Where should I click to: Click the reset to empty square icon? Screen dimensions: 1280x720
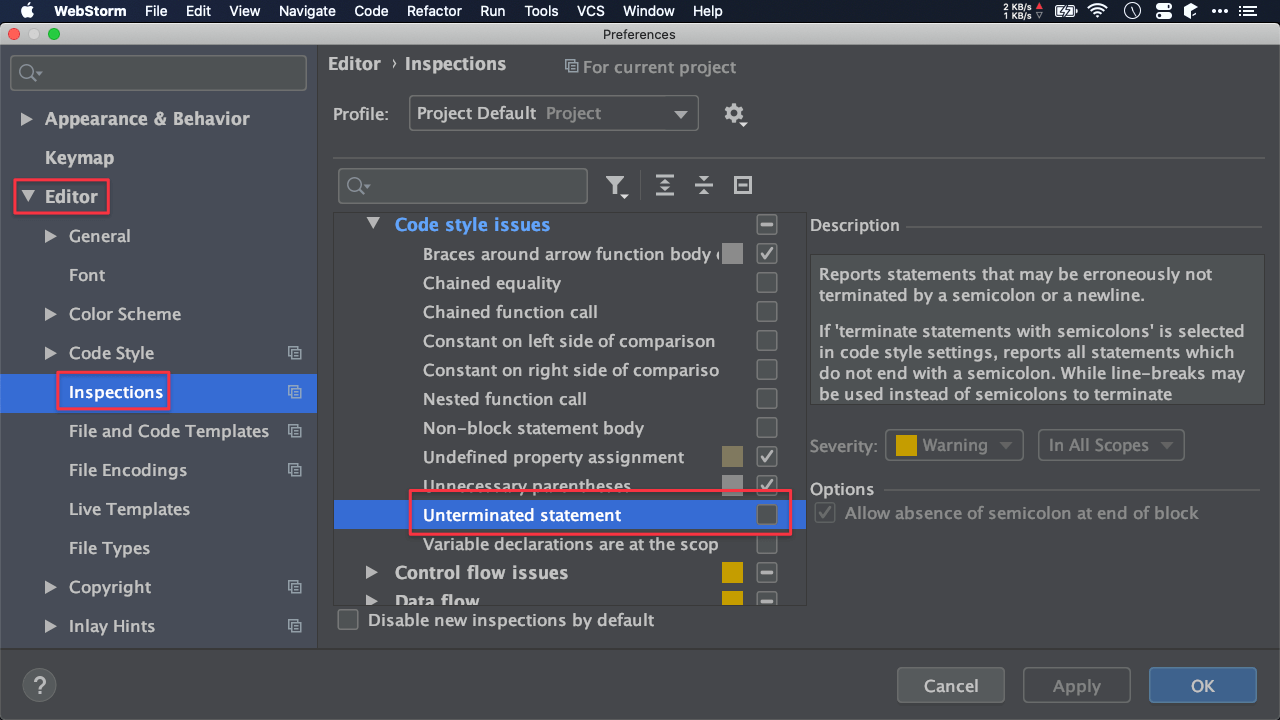[743, 185]
